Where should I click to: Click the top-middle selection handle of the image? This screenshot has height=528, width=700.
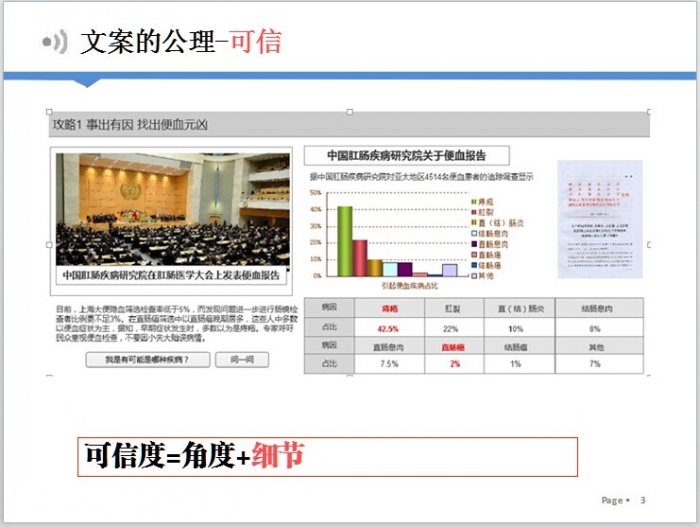349,112
